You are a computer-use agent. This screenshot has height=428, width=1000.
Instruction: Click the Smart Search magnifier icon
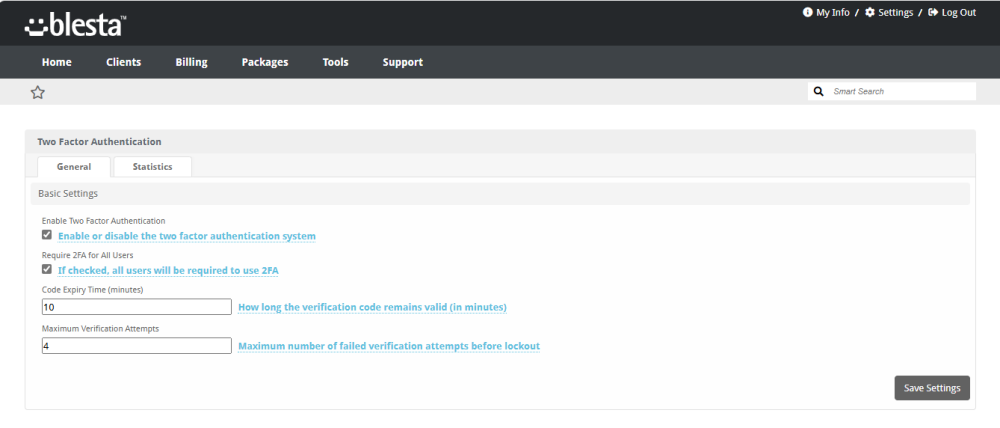point(820,91)
